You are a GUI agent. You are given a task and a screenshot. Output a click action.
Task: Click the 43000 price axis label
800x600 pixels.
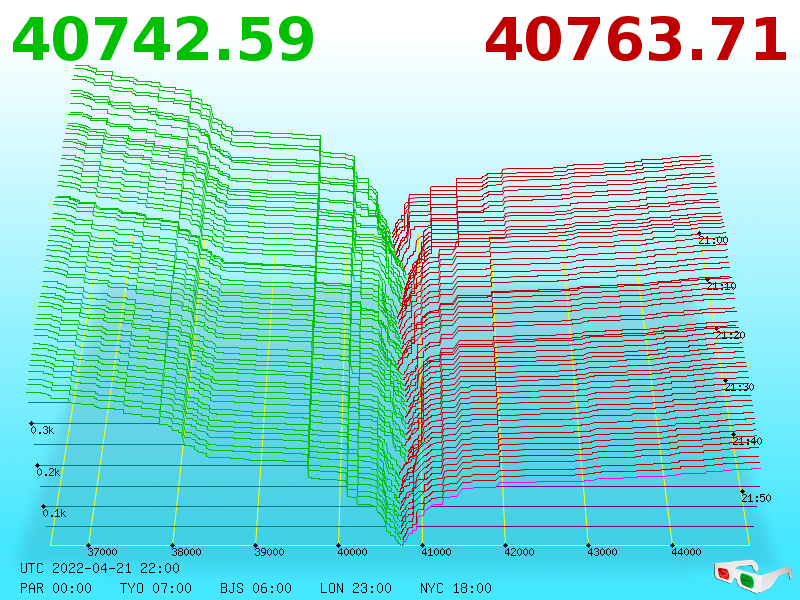(603, 552)
